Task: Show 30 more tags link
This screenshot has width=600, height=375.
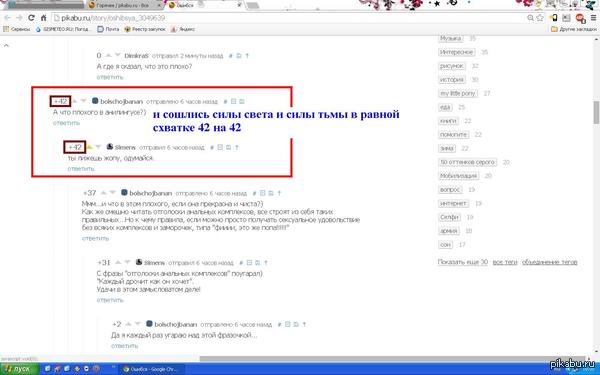Action: click(463, 262)
